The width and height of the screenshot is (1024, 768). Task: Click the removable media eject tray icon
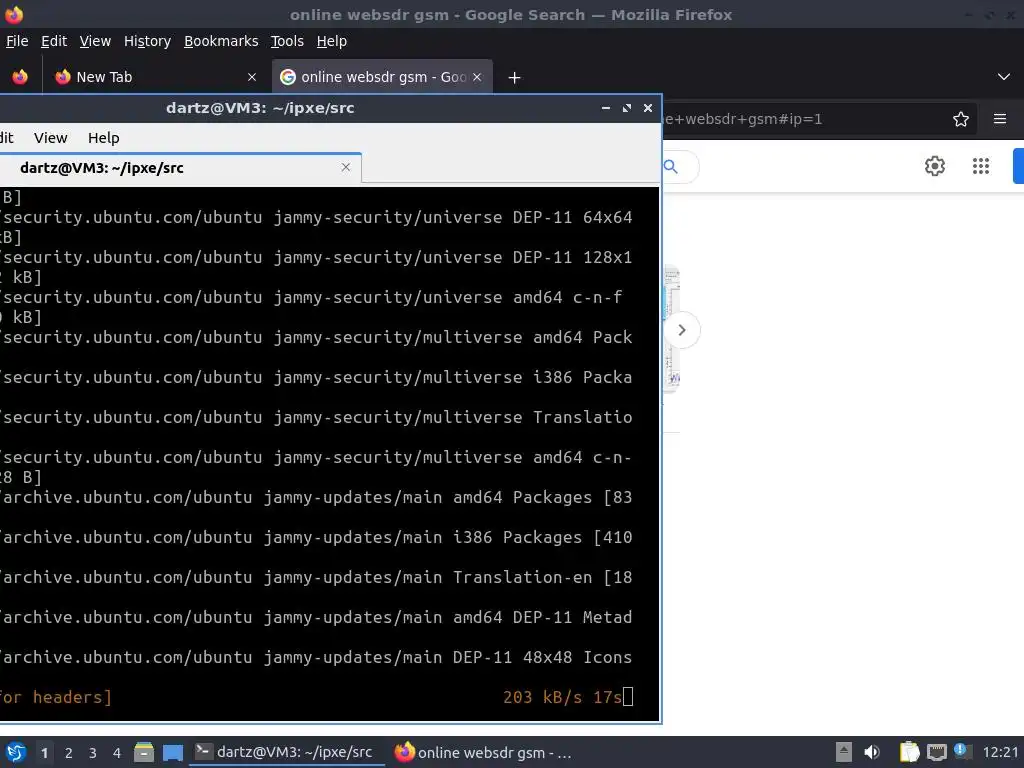pyautogui.click(x=843, y=752)
